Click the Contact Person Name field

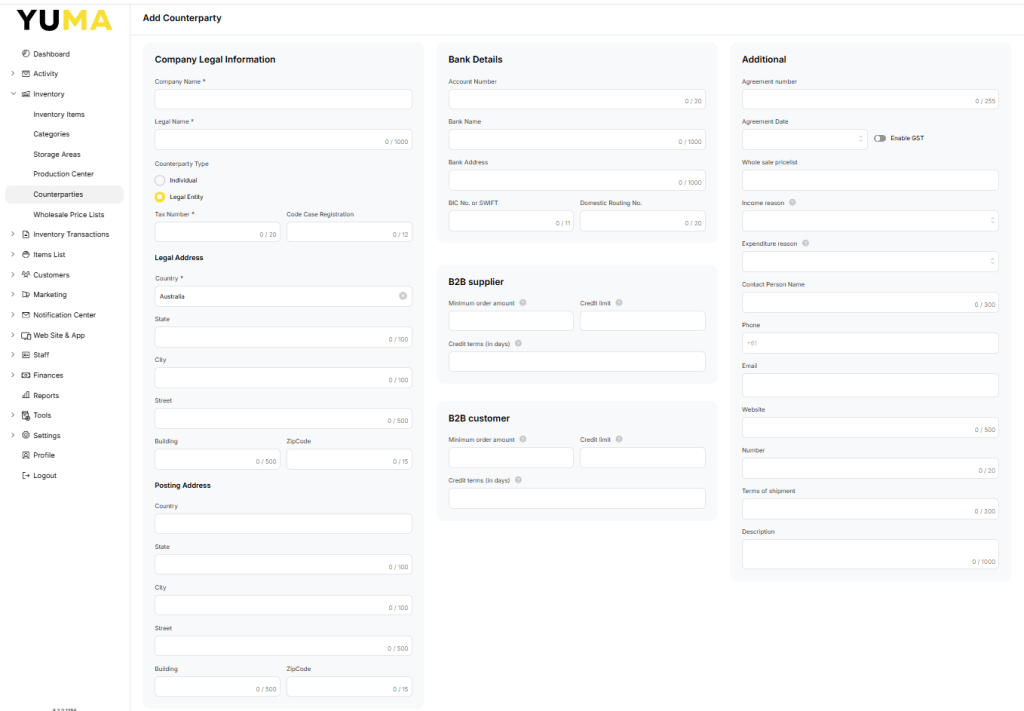870,302
